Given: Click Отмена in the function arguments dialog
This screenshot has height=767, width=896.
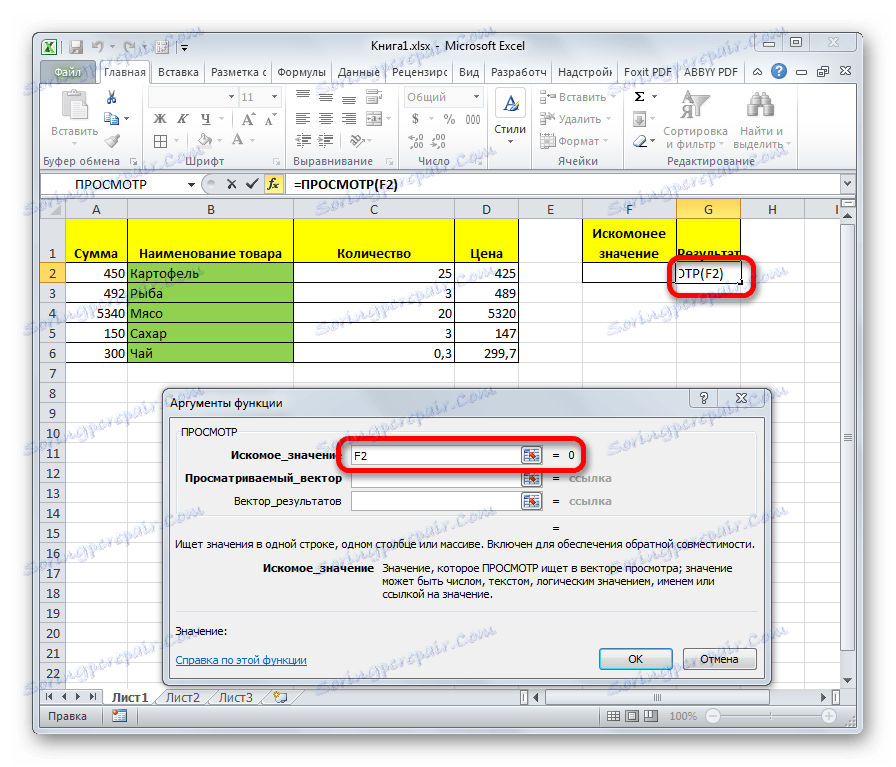Looking at the screenshot, I should click(719, 659).
